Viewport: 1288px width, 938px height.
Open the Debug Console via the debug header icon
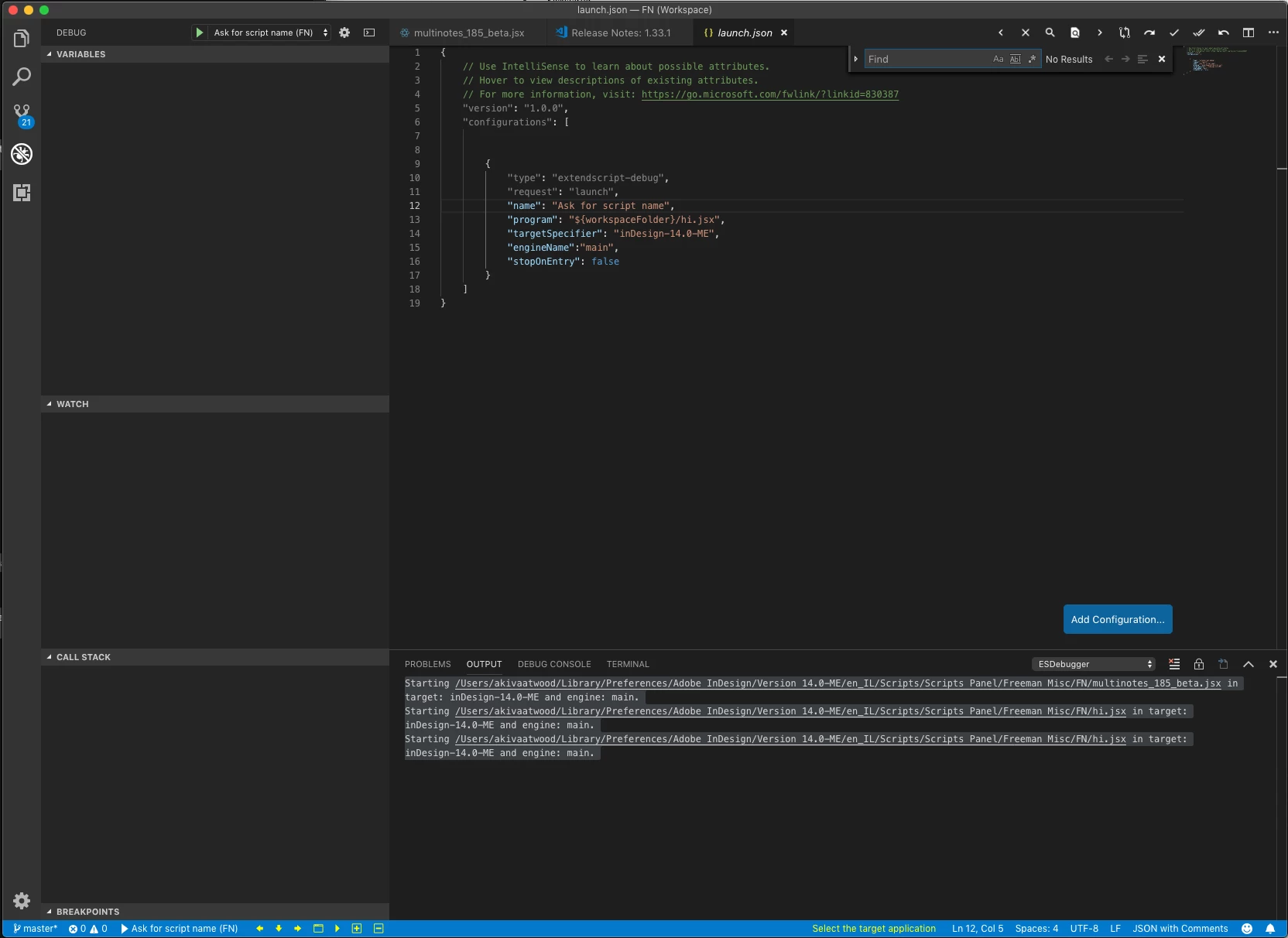coord(369,33)
